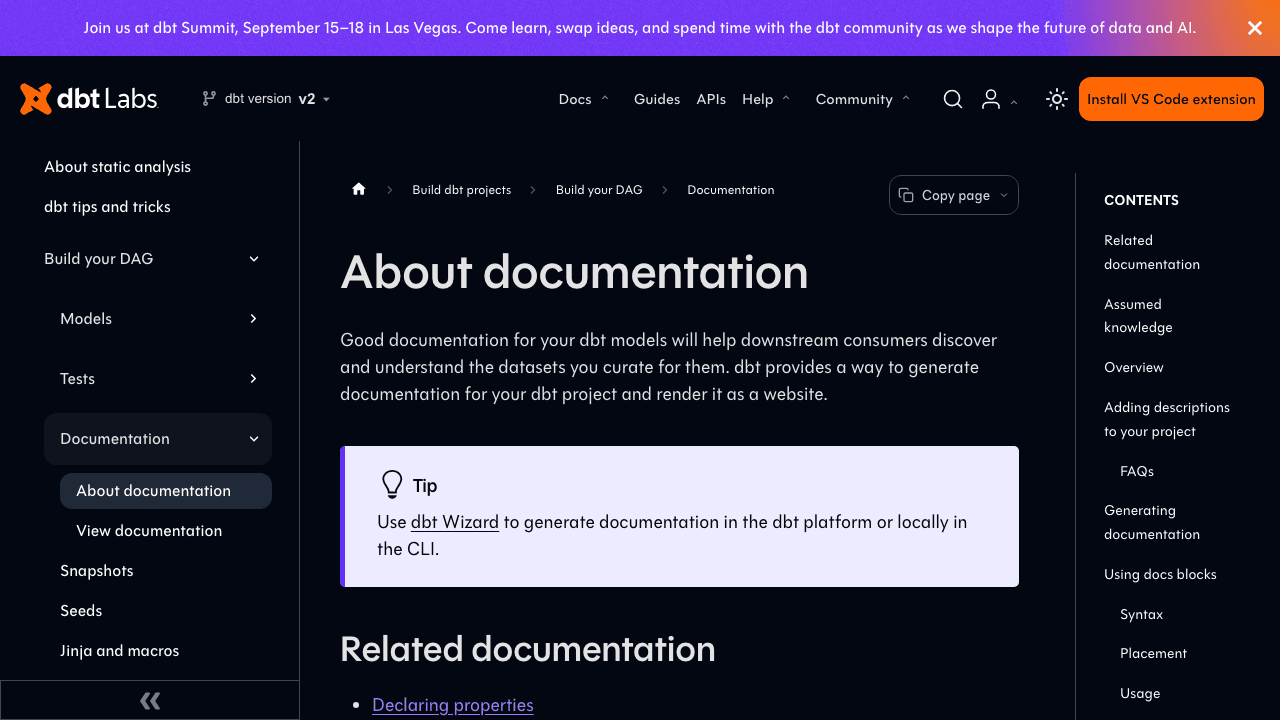Open dbt tips and tricks in sidebar

pos(107,207)
